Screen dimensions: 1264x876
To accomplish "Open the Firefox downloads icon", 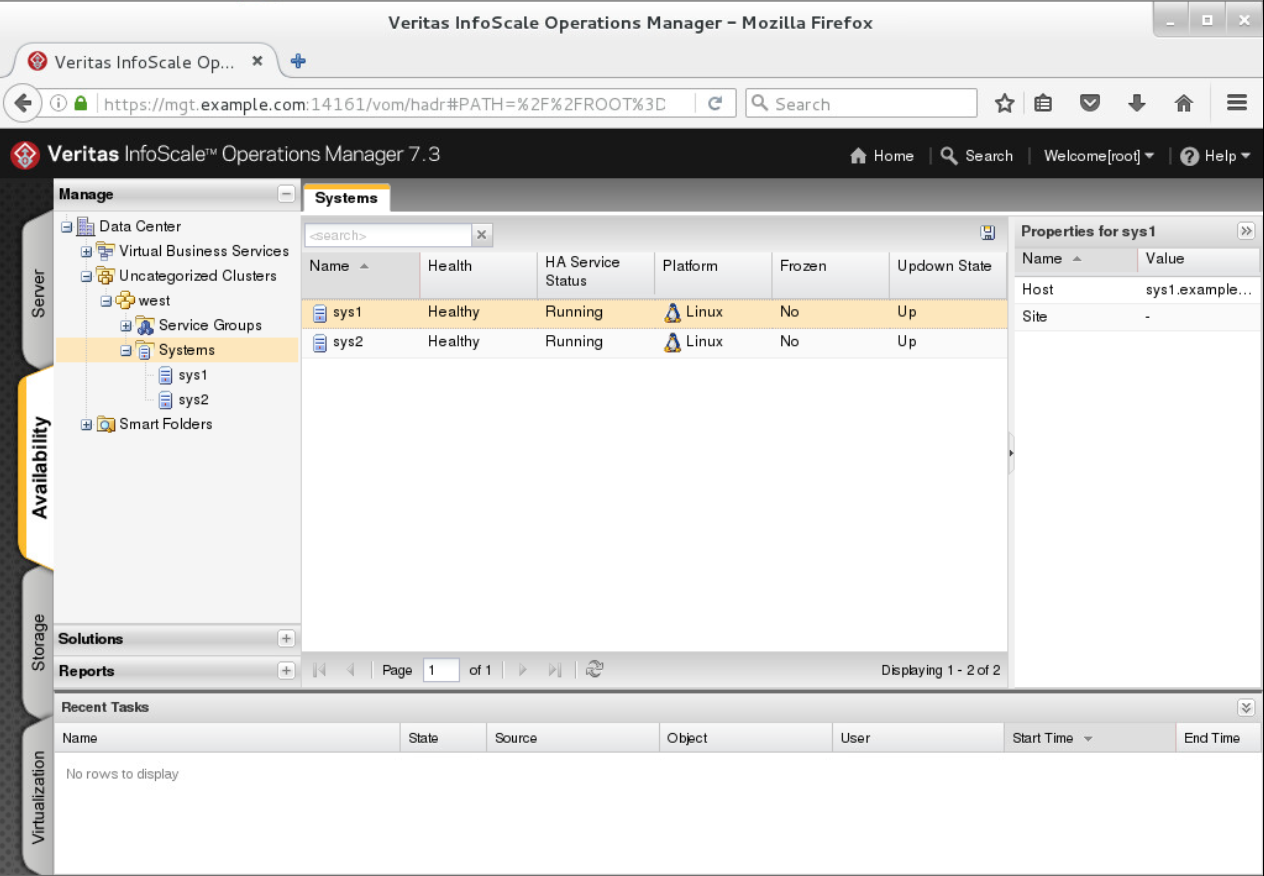I will [x=1137, y=103].
